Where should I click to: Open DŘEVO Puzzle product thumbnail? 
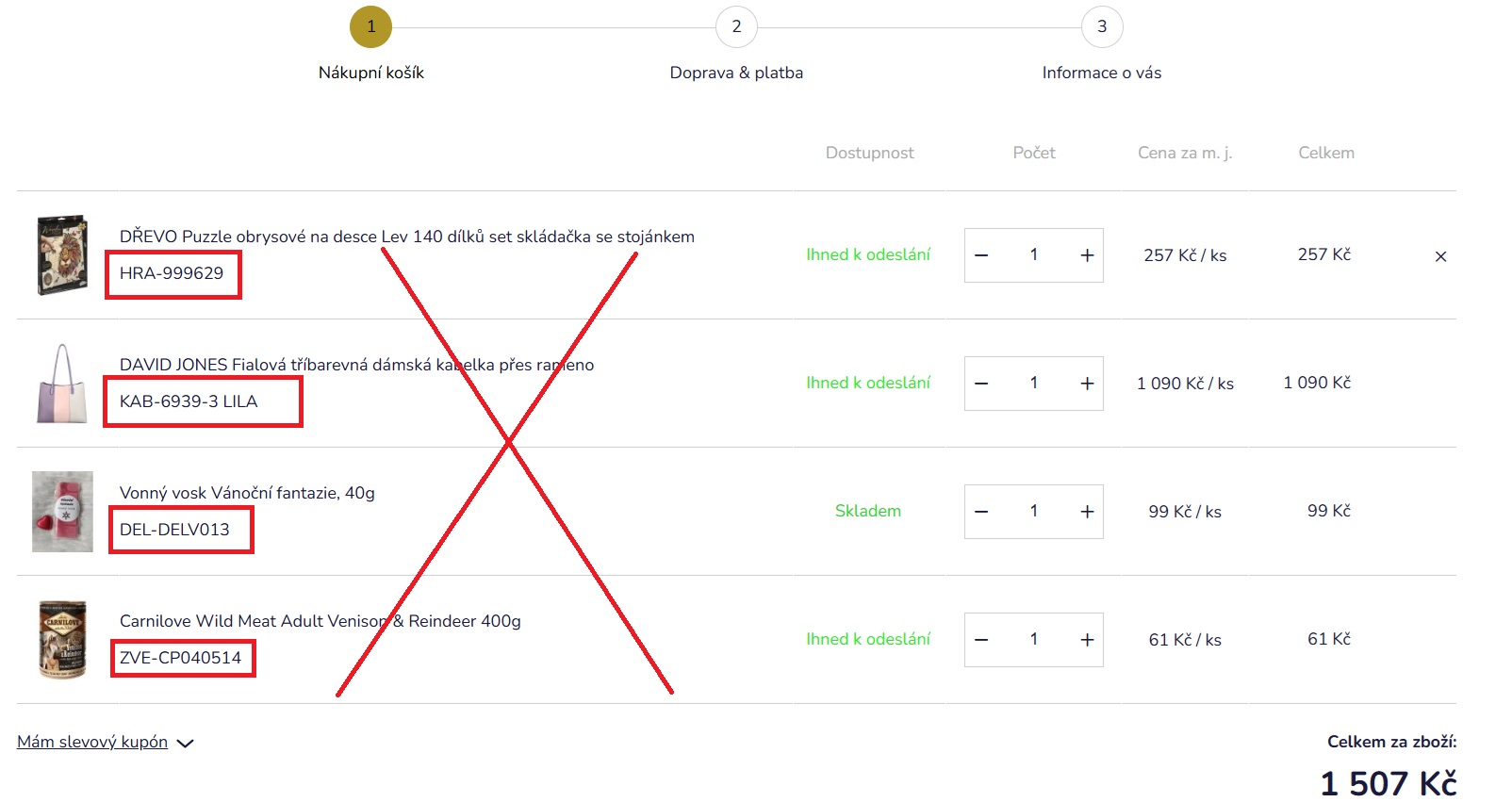pyautogui.click(x=62, y=255)
